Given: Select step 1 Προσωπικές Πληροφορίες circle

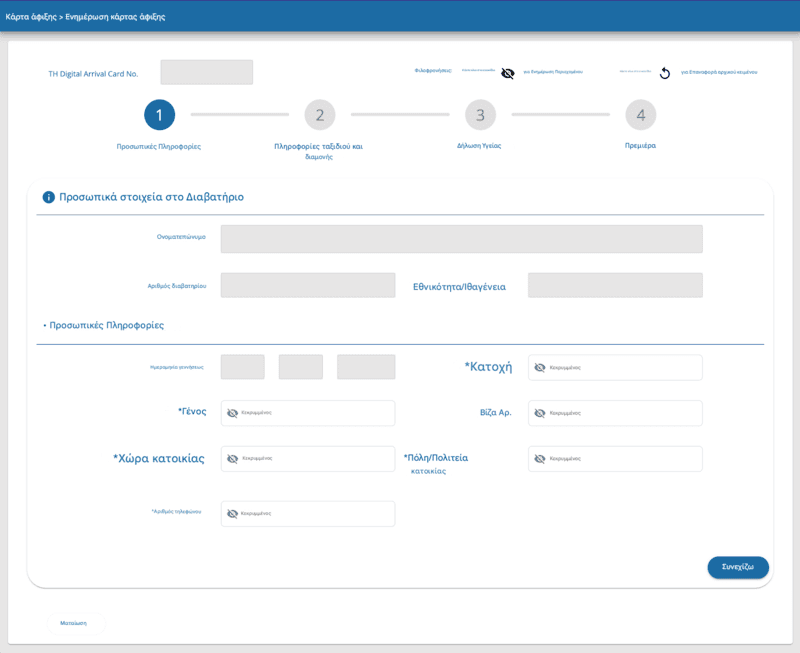Looking at the screenshot, I should [159, 115].
